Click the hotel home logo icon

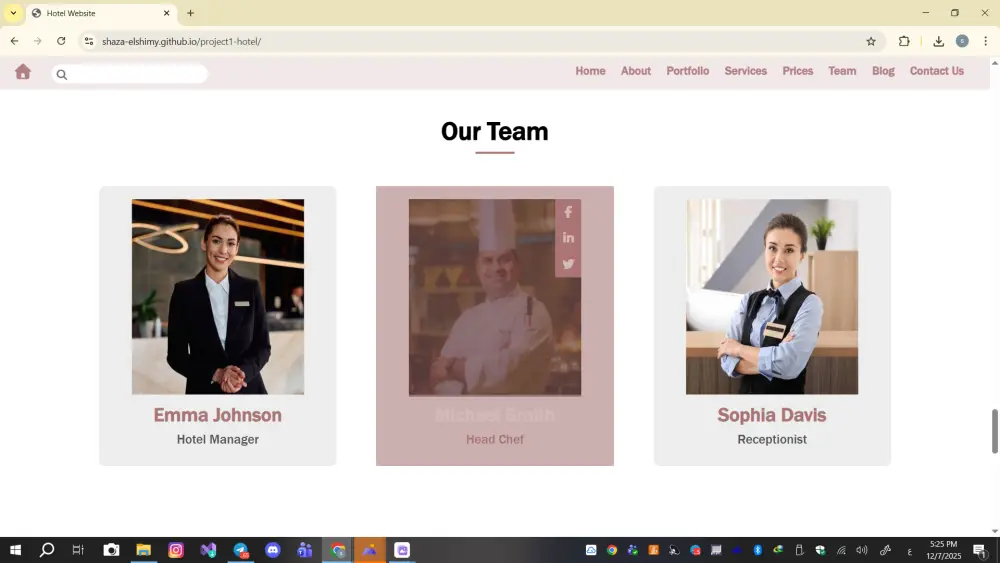(23, 71)
